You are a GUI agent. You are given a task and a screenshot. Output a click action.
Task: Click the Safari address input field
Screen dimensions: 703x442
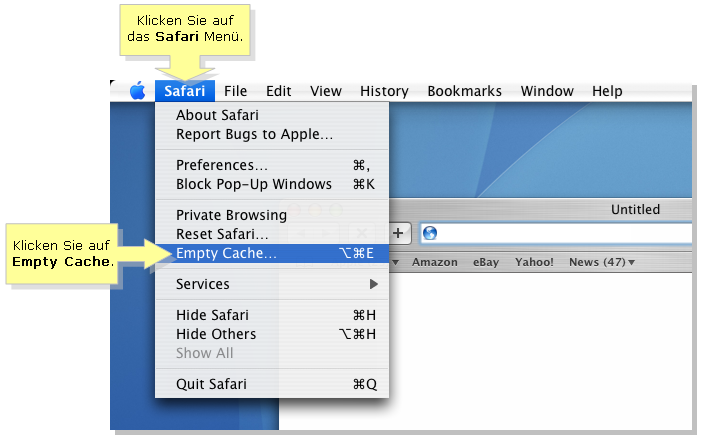tap(556, 233)
